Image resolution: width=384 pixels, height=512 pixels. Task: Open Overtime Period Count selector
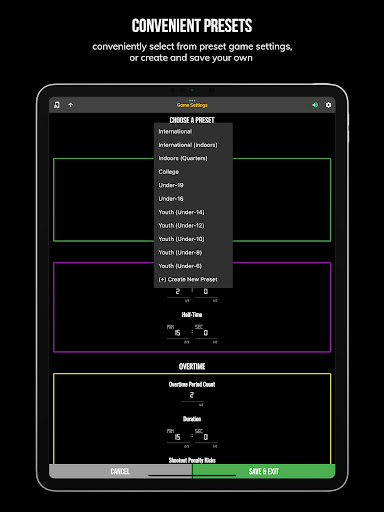pyautogui.click(x=192, y=396)
